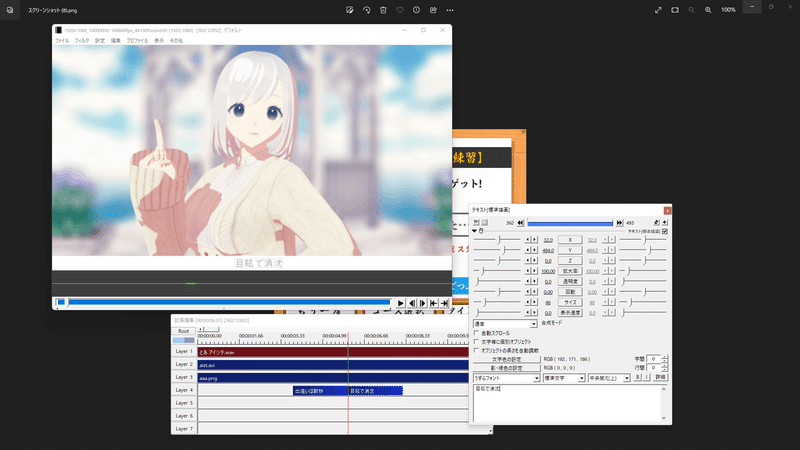The width and height of the screenshot is (800, 450).
Task: Play the video in AviUtl preview
Action: [x=401, y=303]
